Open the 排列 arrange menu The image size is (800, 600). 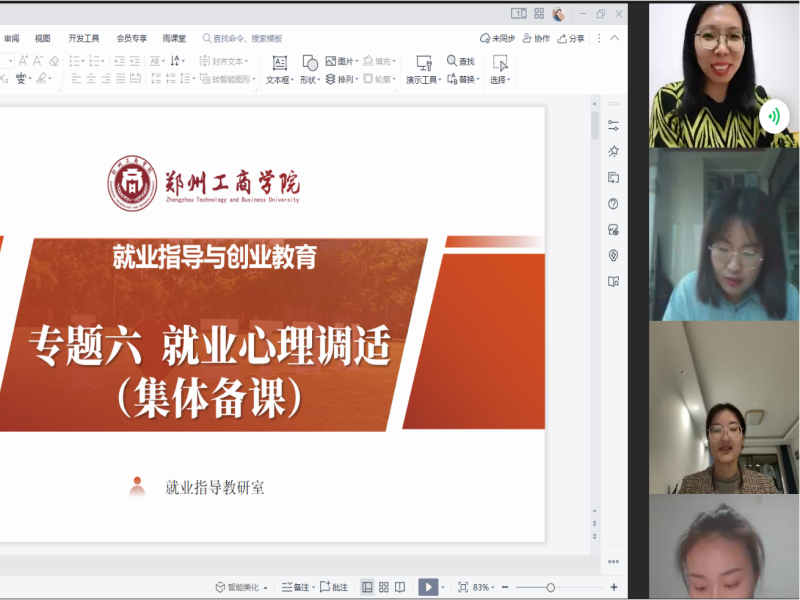[x=341, y=79]
